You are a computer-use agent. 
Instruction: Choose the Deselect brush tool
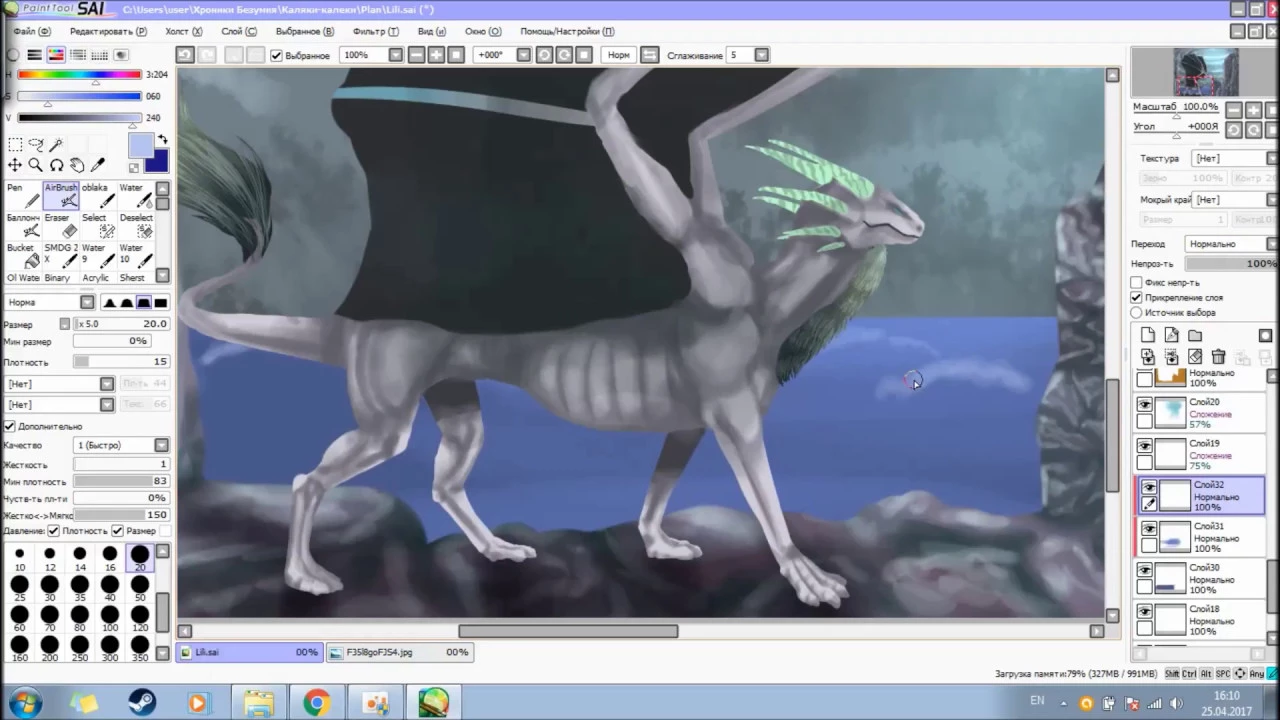(x=136, y=225)
